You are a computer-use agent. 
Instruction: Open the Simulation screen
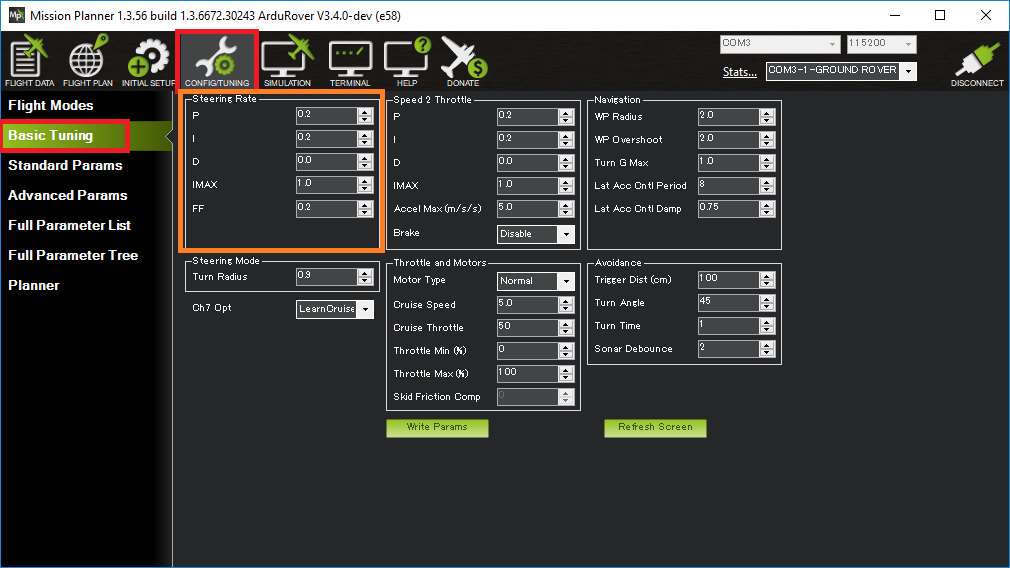287,62
